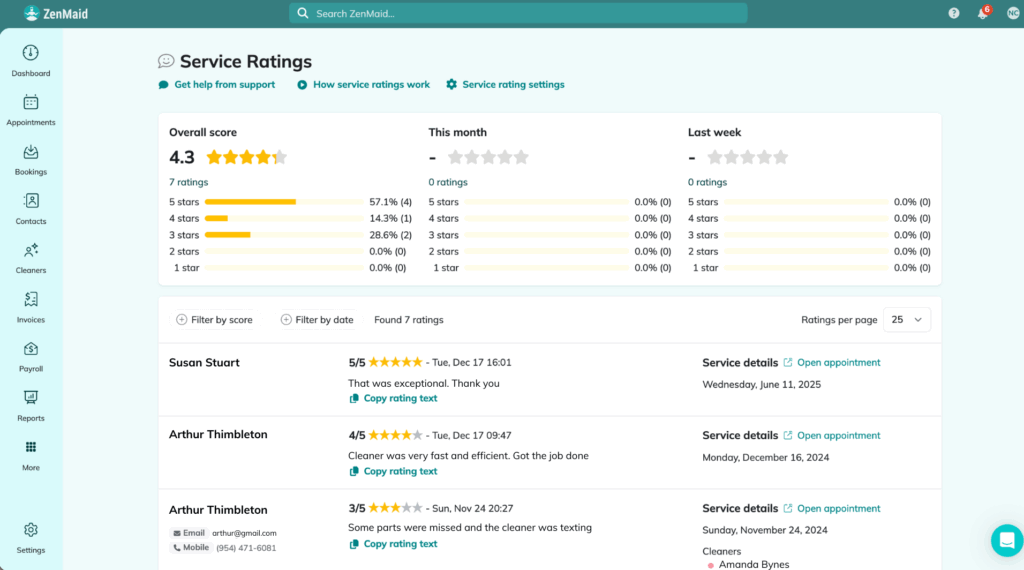Add a Filter by score filter
The height and width of the screenshot is (570, 1024).
tap(214, 320)
